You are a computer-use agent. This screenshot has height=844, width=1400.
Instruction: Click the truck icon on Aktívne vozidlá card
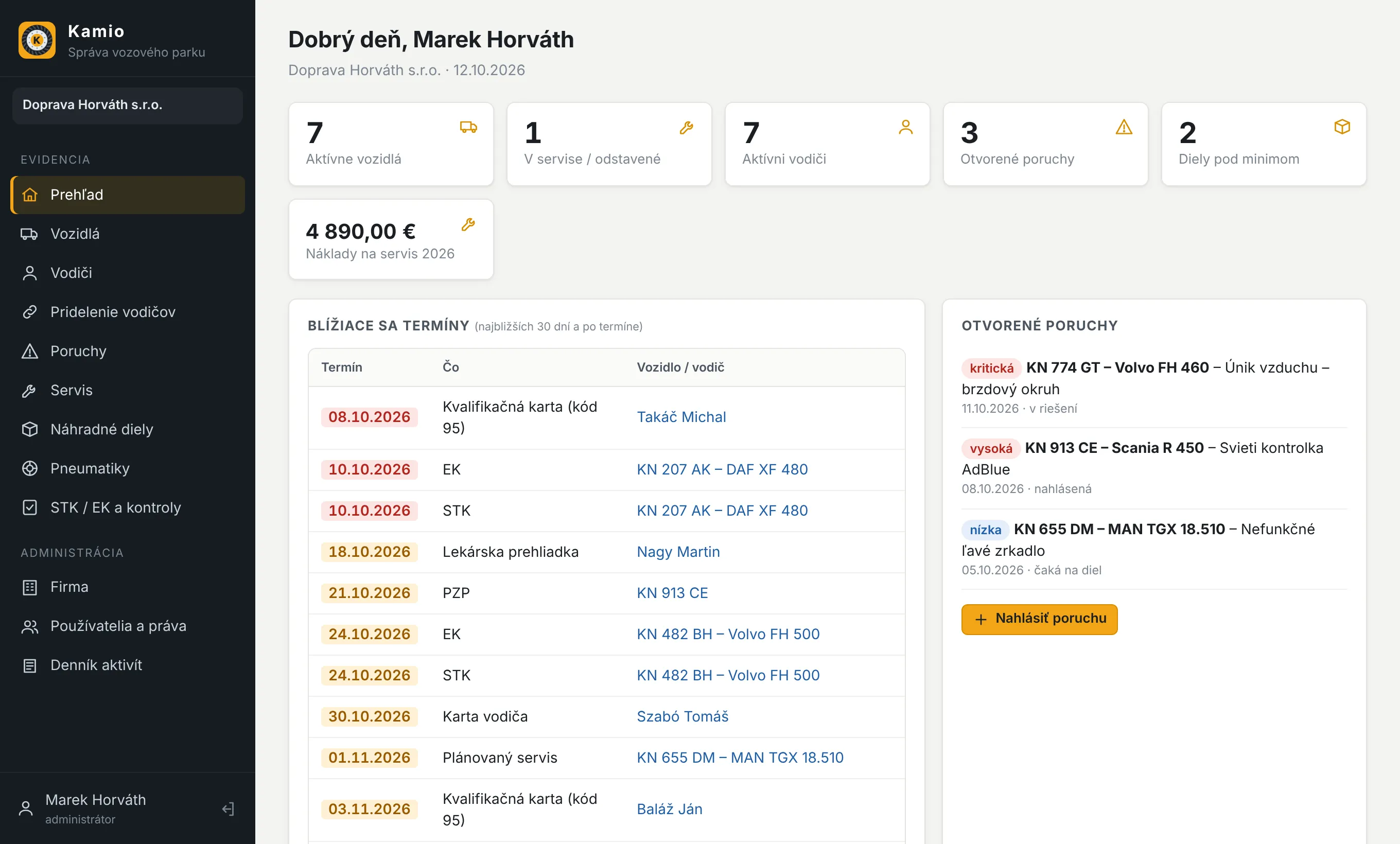(x=468, y=127)
